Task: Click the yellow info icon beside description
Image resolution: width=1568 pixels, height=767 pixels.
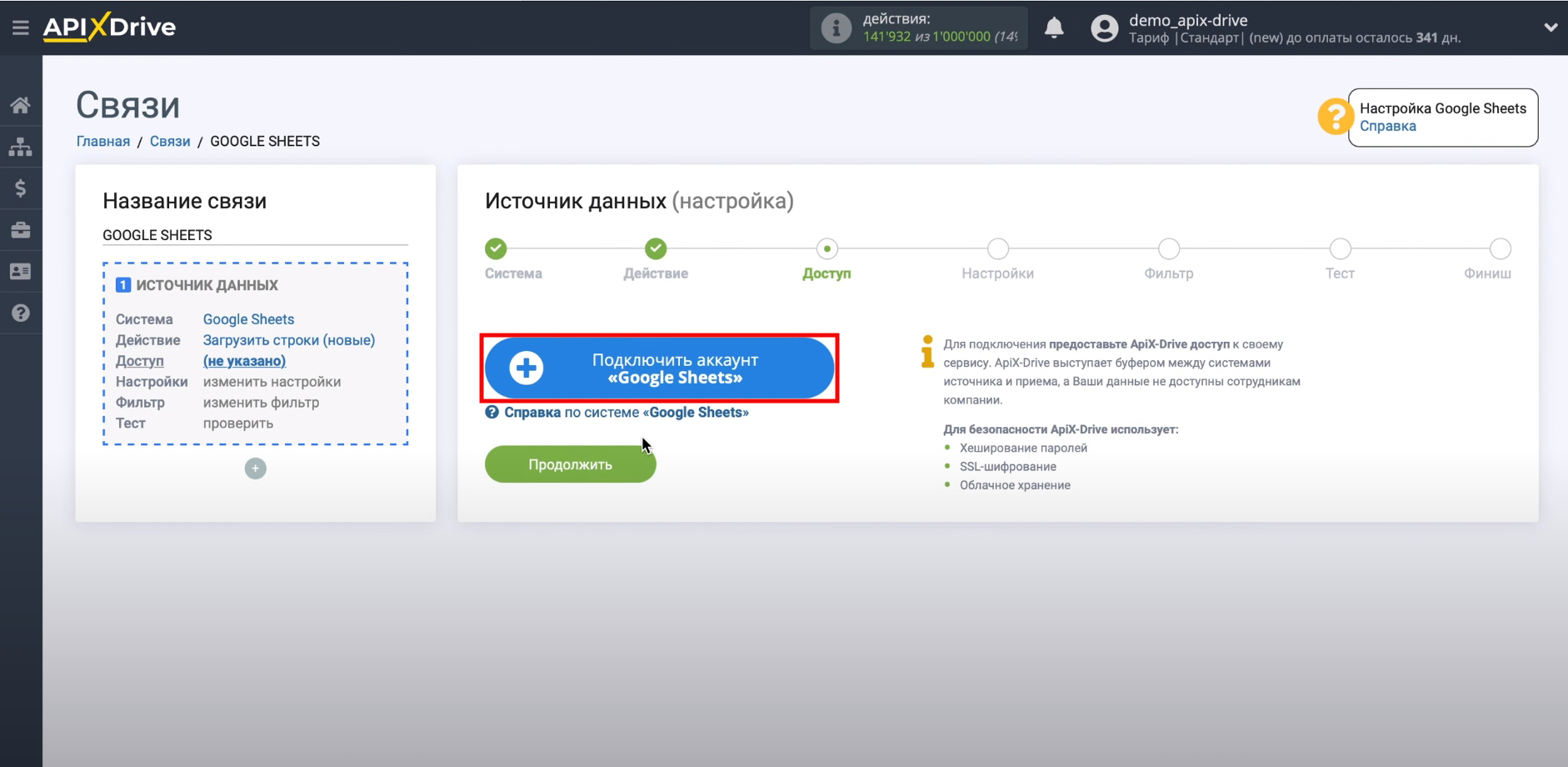Action: pyautogui.click(x=927, y=351)
